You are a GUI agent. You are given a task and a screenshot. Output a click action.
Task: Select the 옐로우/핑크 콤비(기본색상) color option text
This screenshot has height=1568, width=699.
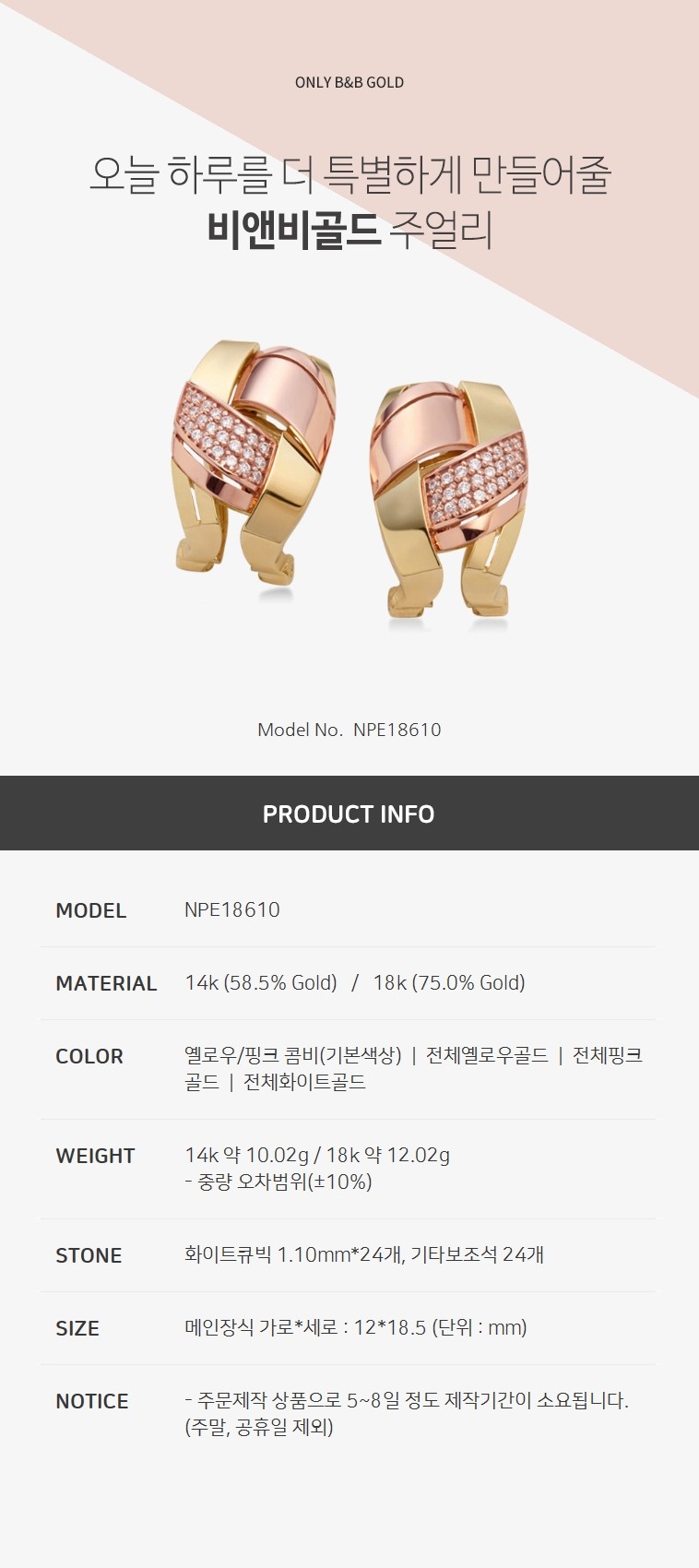(x=293, y=1055)
